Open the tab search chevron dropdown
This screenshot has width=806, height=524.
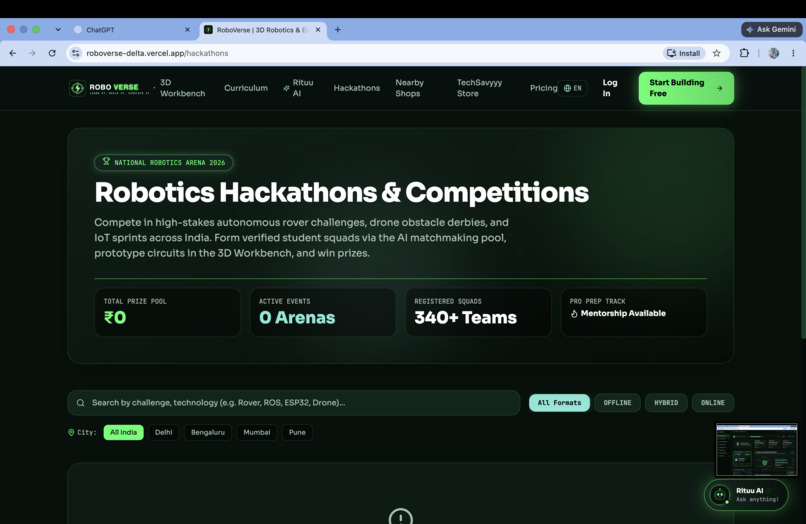tap(58, 30)
